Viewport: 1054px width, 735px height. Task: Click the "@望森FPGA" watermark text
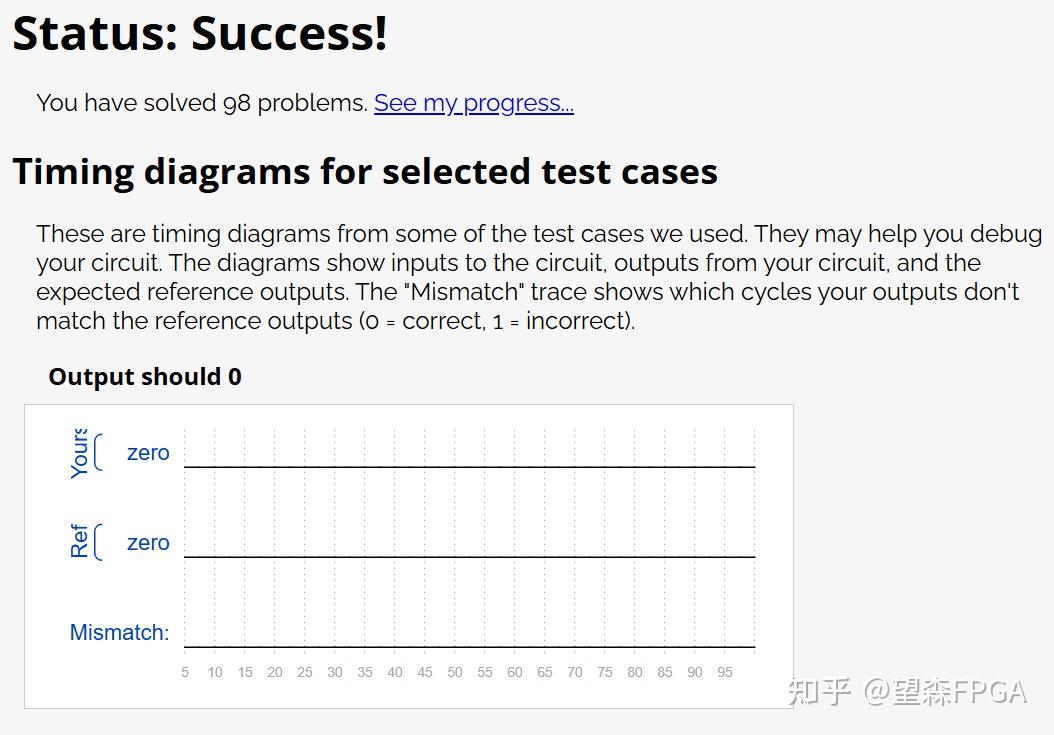tap(945, 692)
